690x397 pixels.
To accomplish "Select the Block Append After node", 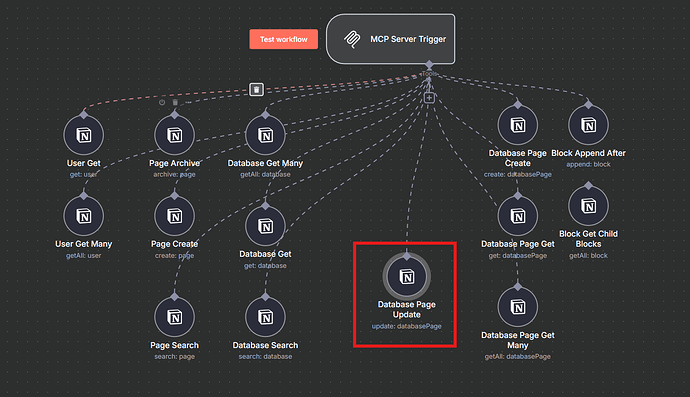I will coord(588,125).
